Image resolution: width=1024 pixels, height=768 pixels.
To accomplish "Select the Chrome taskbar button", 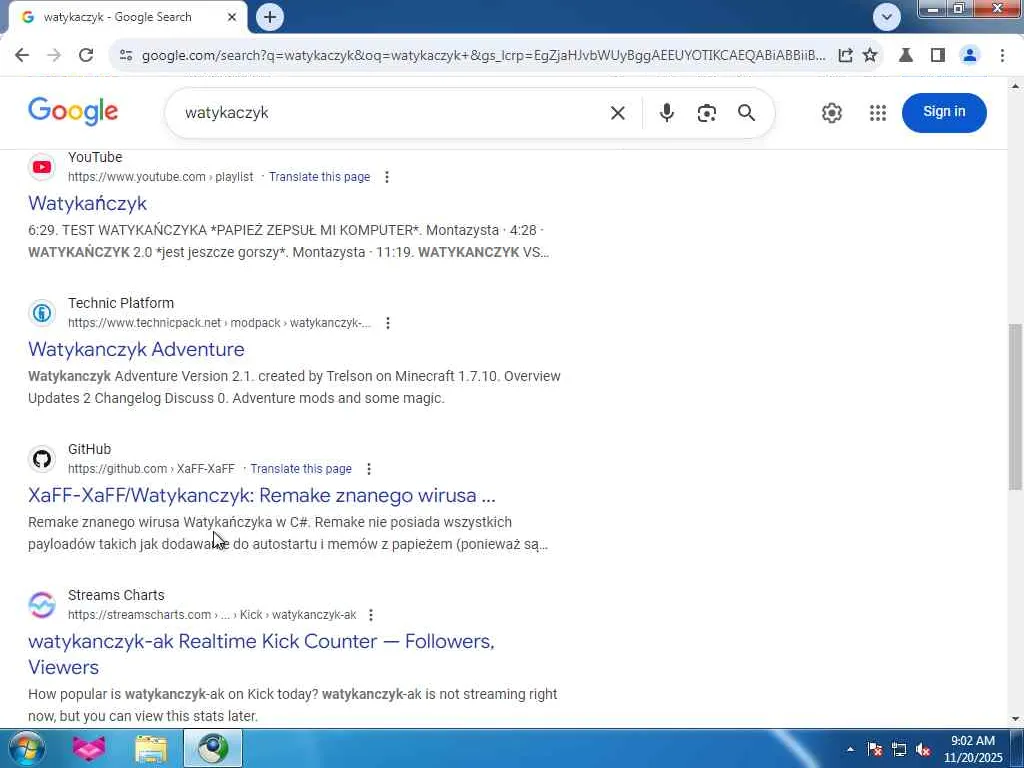I will coord(213,748).
